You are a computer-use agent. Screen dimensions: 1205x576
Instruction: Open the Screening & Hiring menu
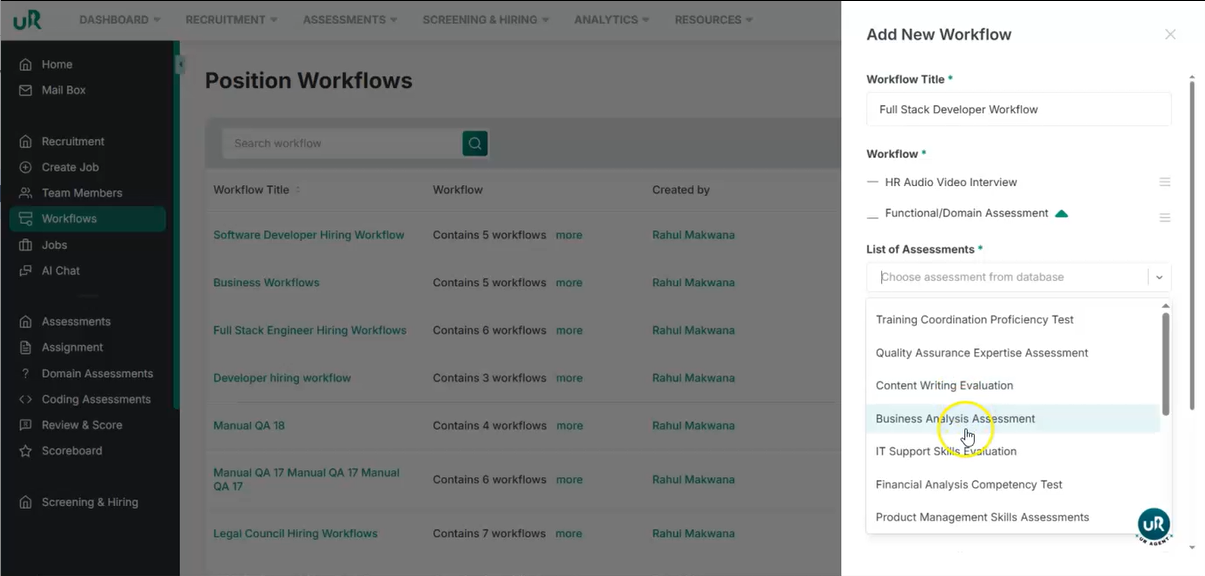(485, 19)
